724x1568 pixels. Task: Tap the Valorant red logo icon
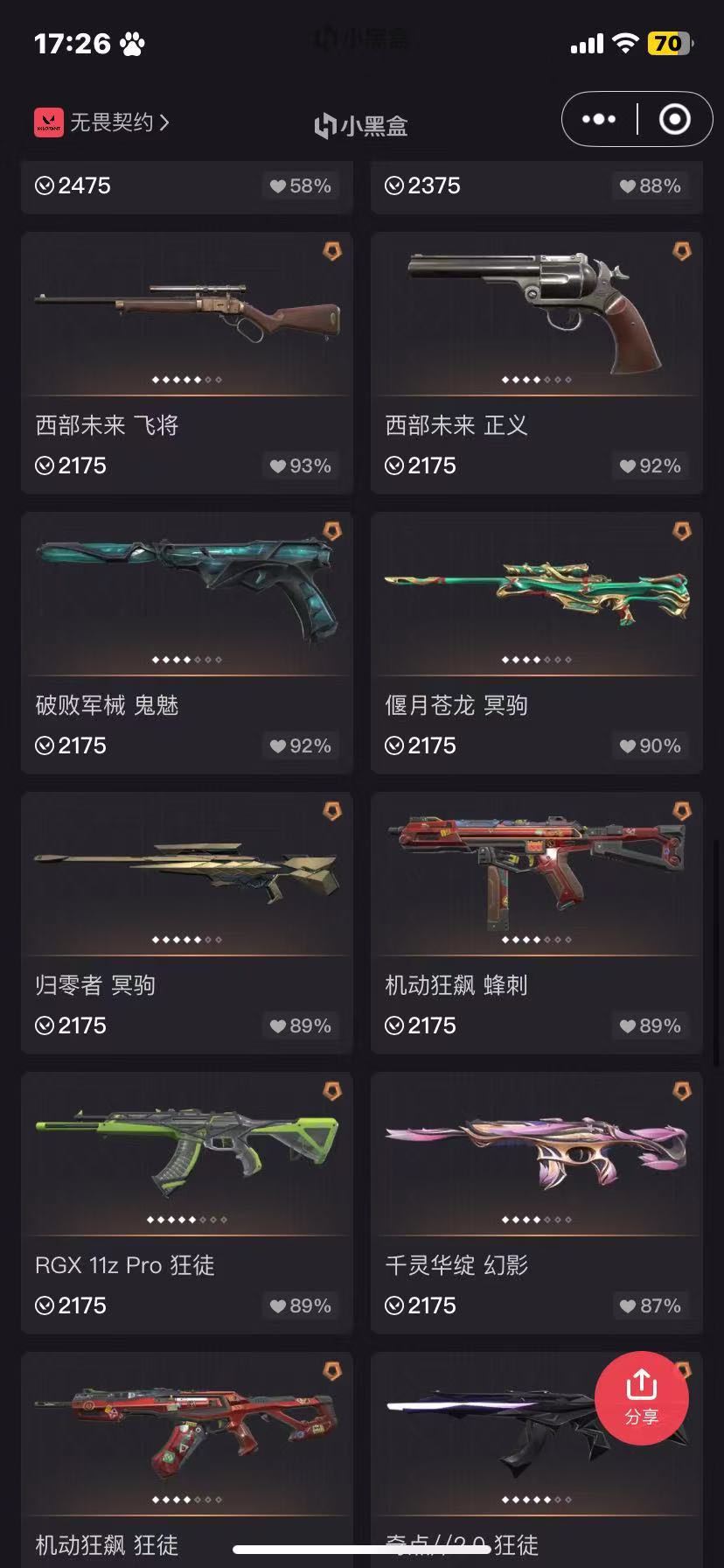pos(49,122)
